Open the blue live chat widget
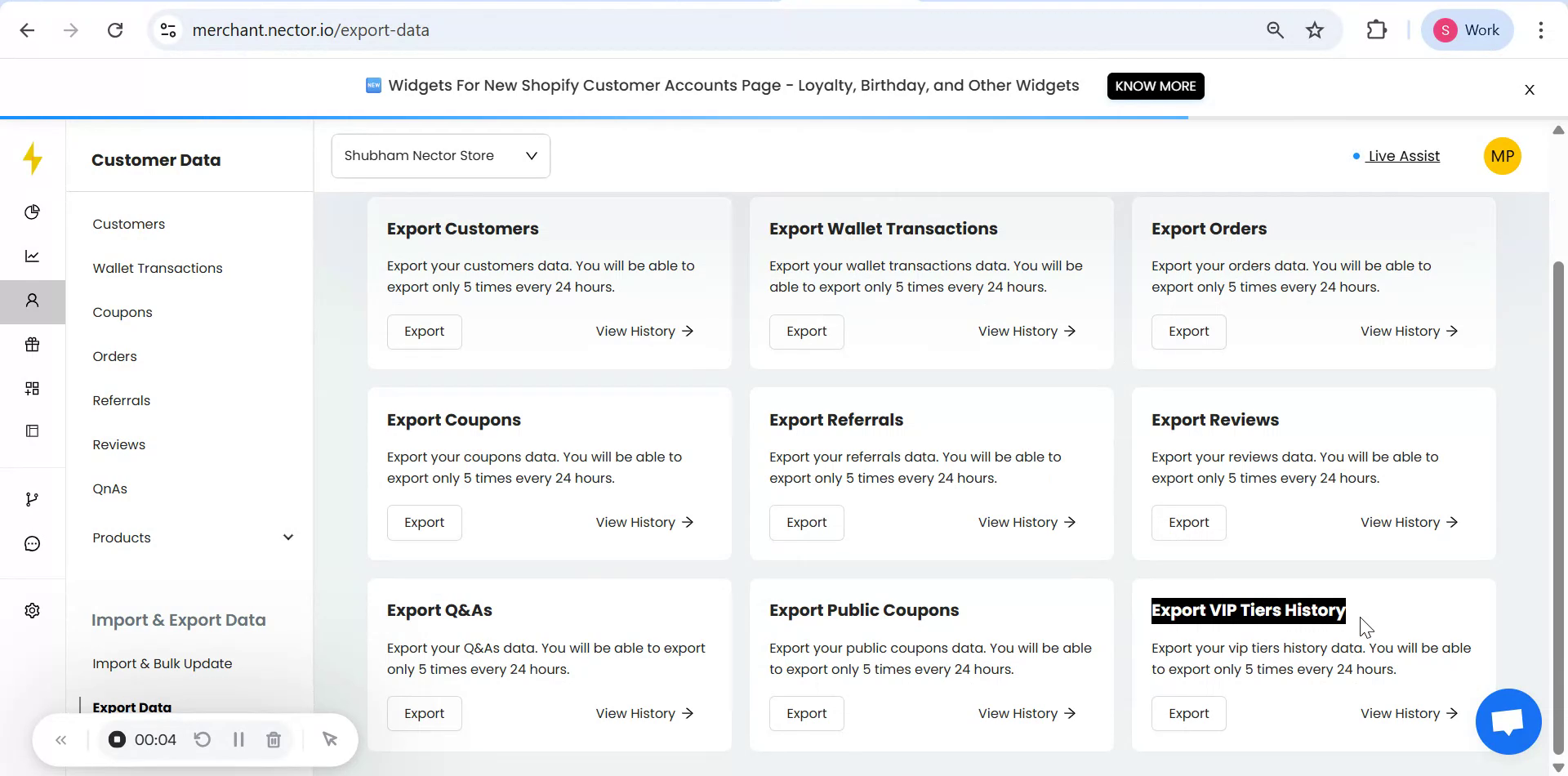 (x=1508, y=722)
